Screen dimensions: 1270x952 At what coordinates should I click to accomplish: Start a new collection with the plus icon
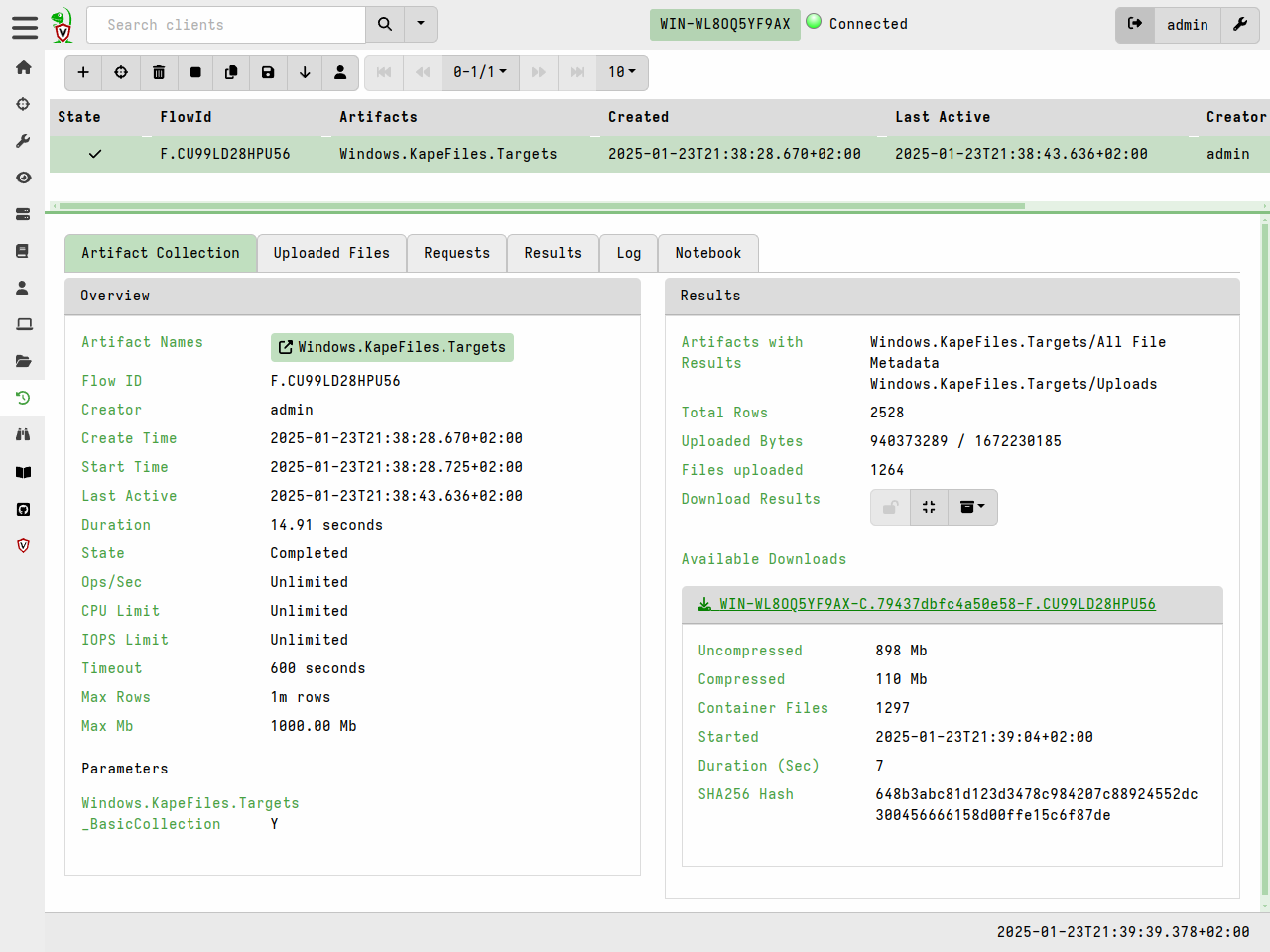(x=83, y=72)
